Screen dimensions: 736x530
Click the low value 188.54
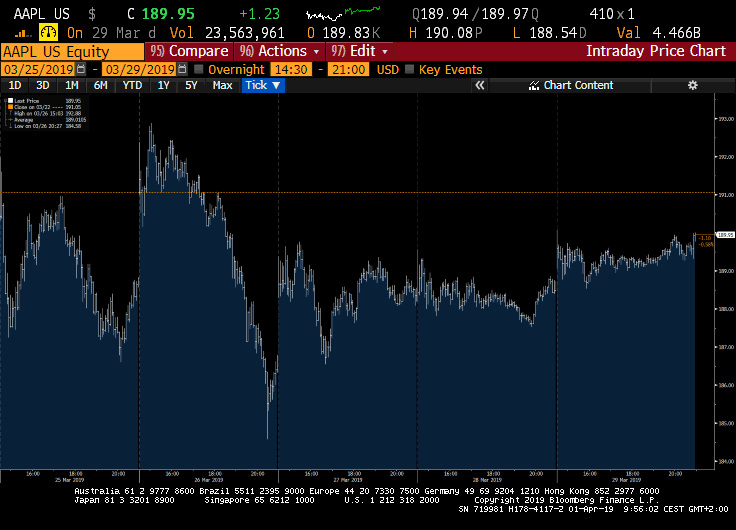553,33
